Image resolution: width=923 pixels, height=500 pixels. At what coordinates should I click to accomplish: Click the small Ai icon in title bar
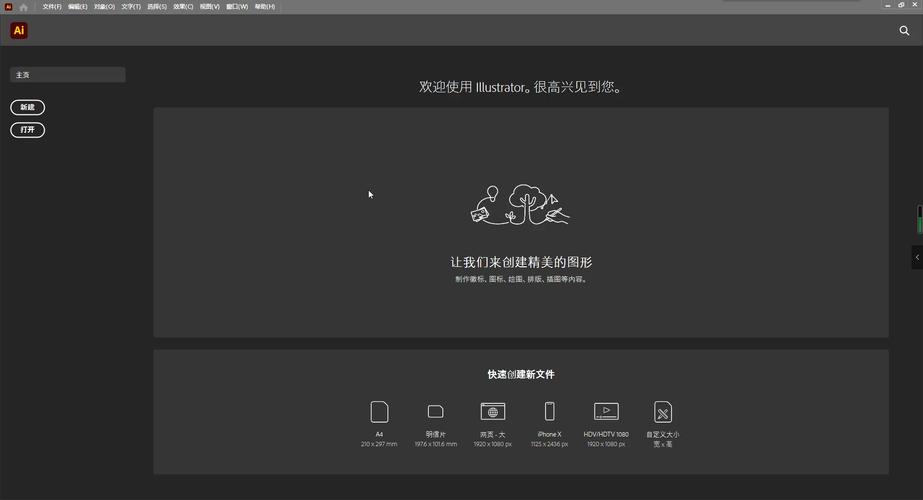coord(8,7)
